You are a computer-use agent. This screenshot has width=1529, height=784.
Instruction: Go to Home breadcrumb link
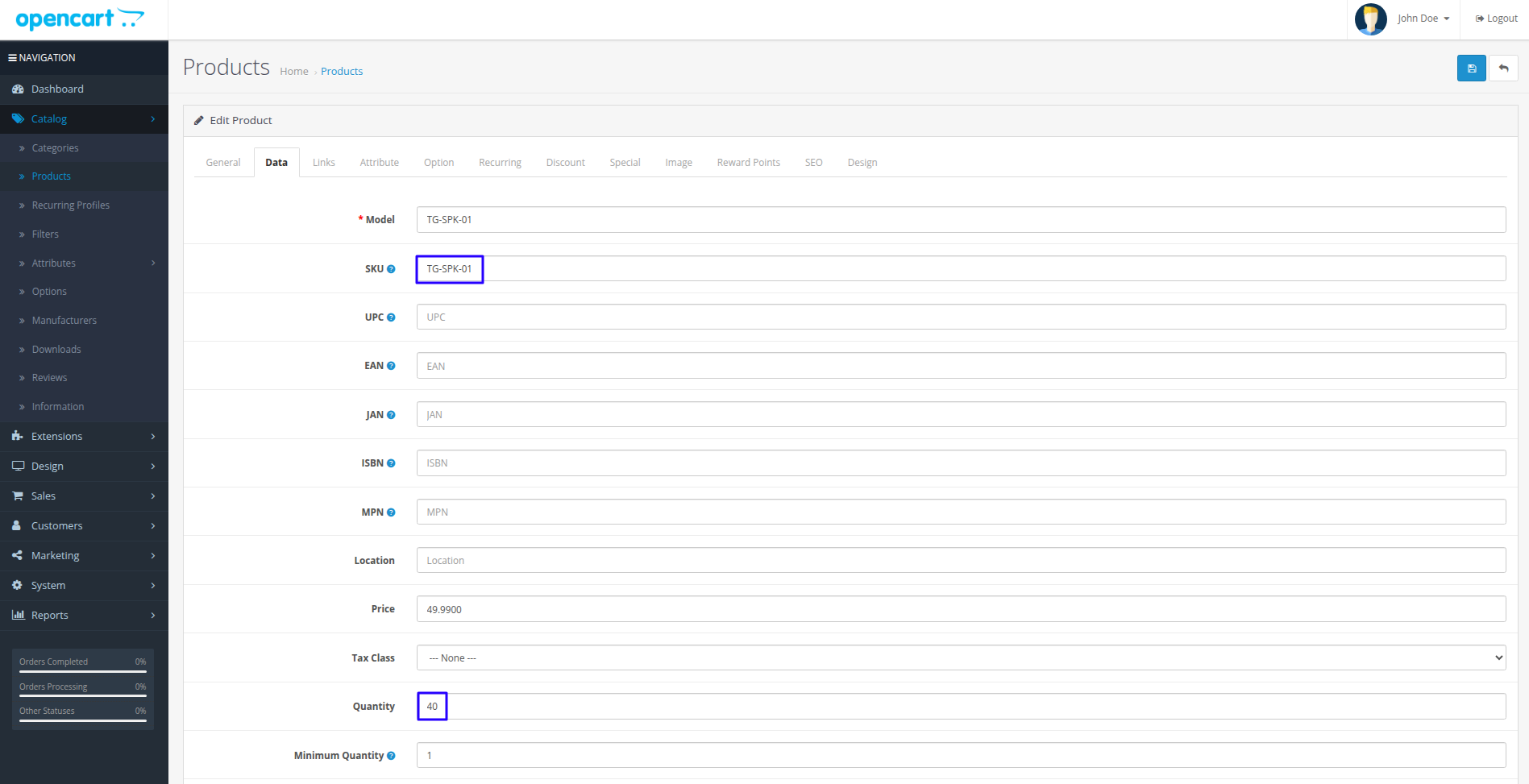294,72
